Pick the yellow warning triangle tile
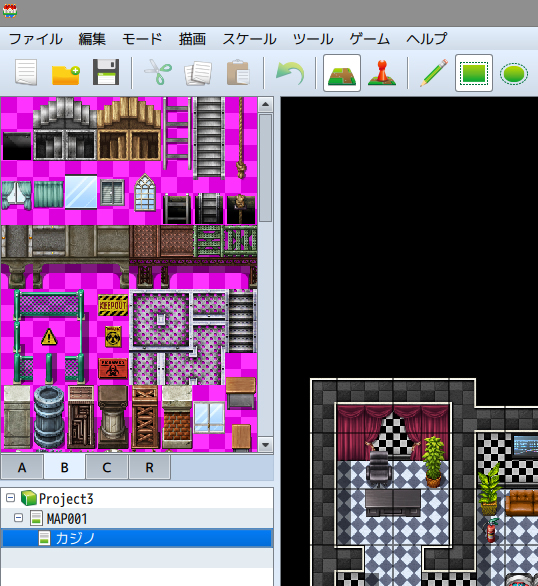 (49, 337)
